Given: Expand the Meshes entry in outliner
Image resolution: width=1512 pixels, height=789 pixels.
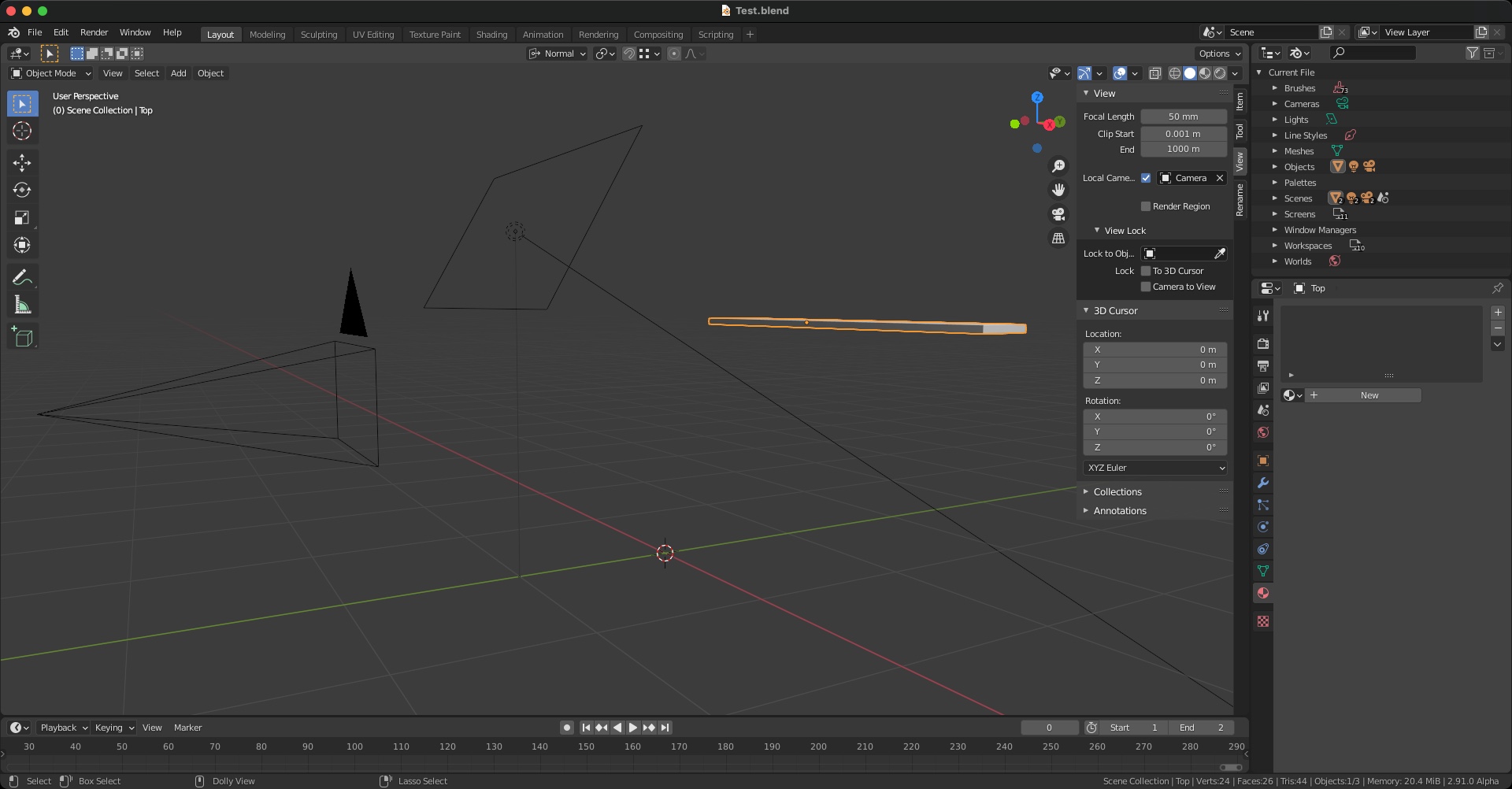Looking at the screenshot, I should pos(1275,151).
